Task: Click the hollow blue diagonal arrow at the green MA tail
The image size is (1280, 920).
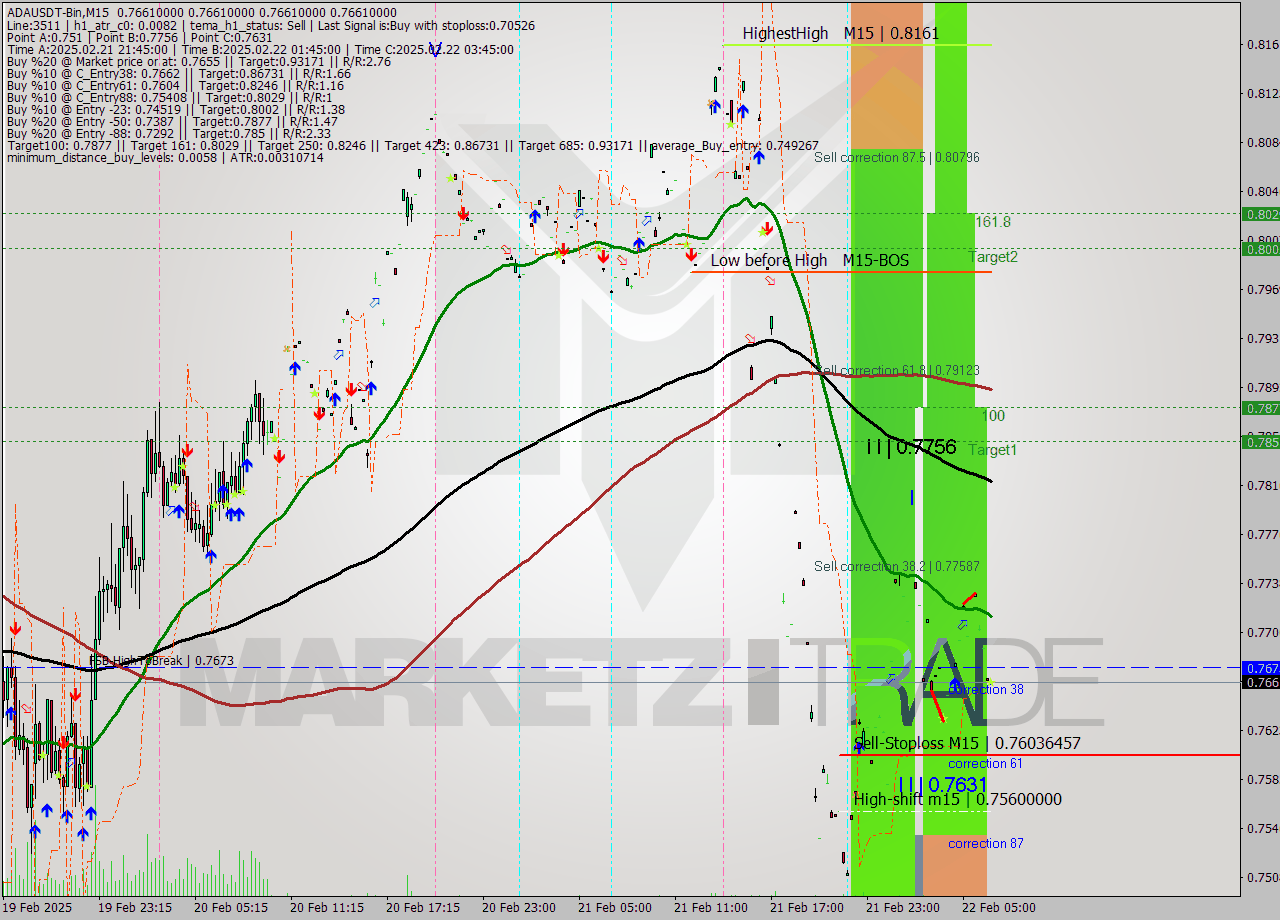Action: tap(962, 624)
